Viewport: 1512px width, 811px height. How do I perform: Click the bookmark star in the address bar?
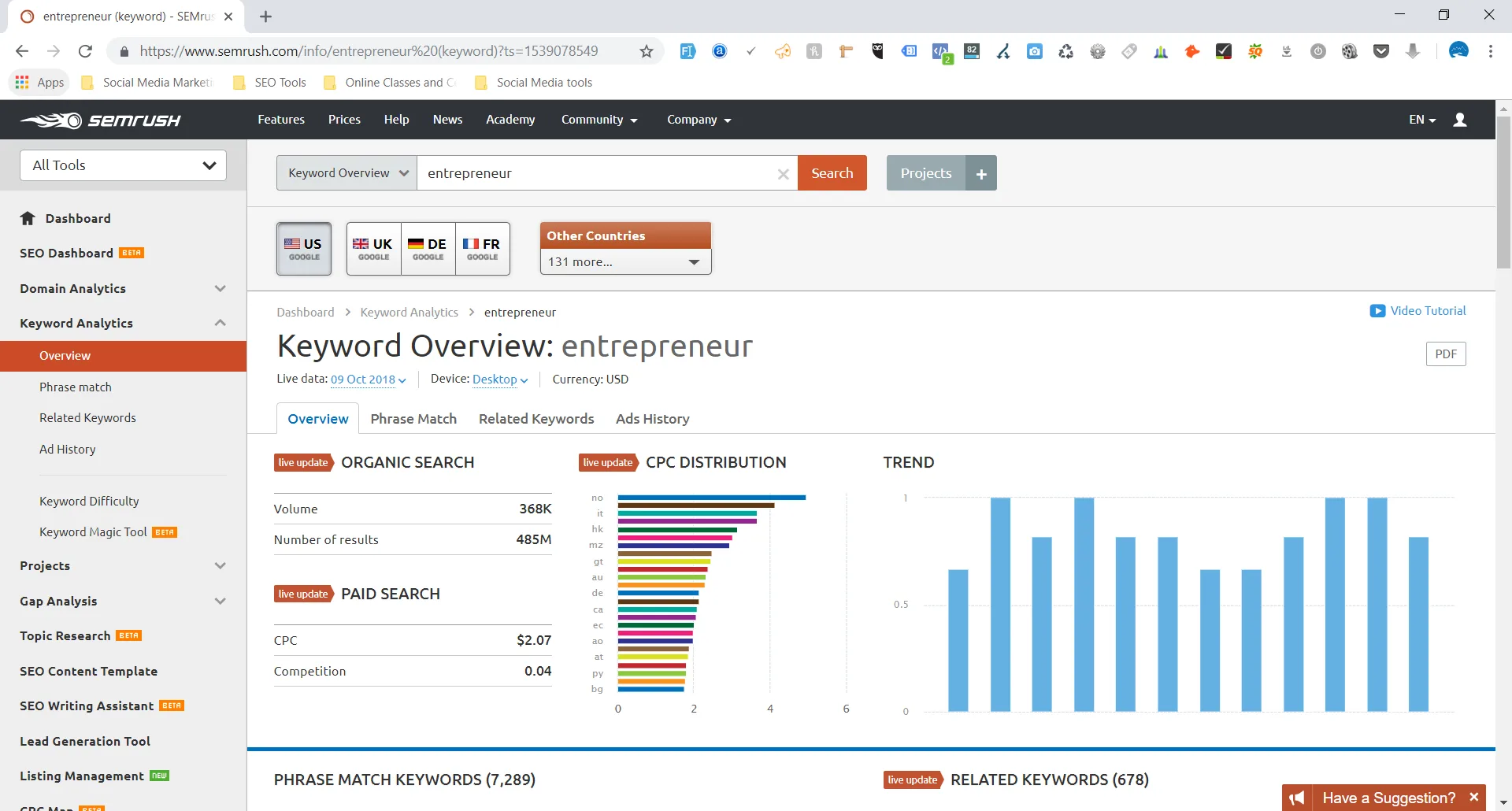(x=646, y=50)
